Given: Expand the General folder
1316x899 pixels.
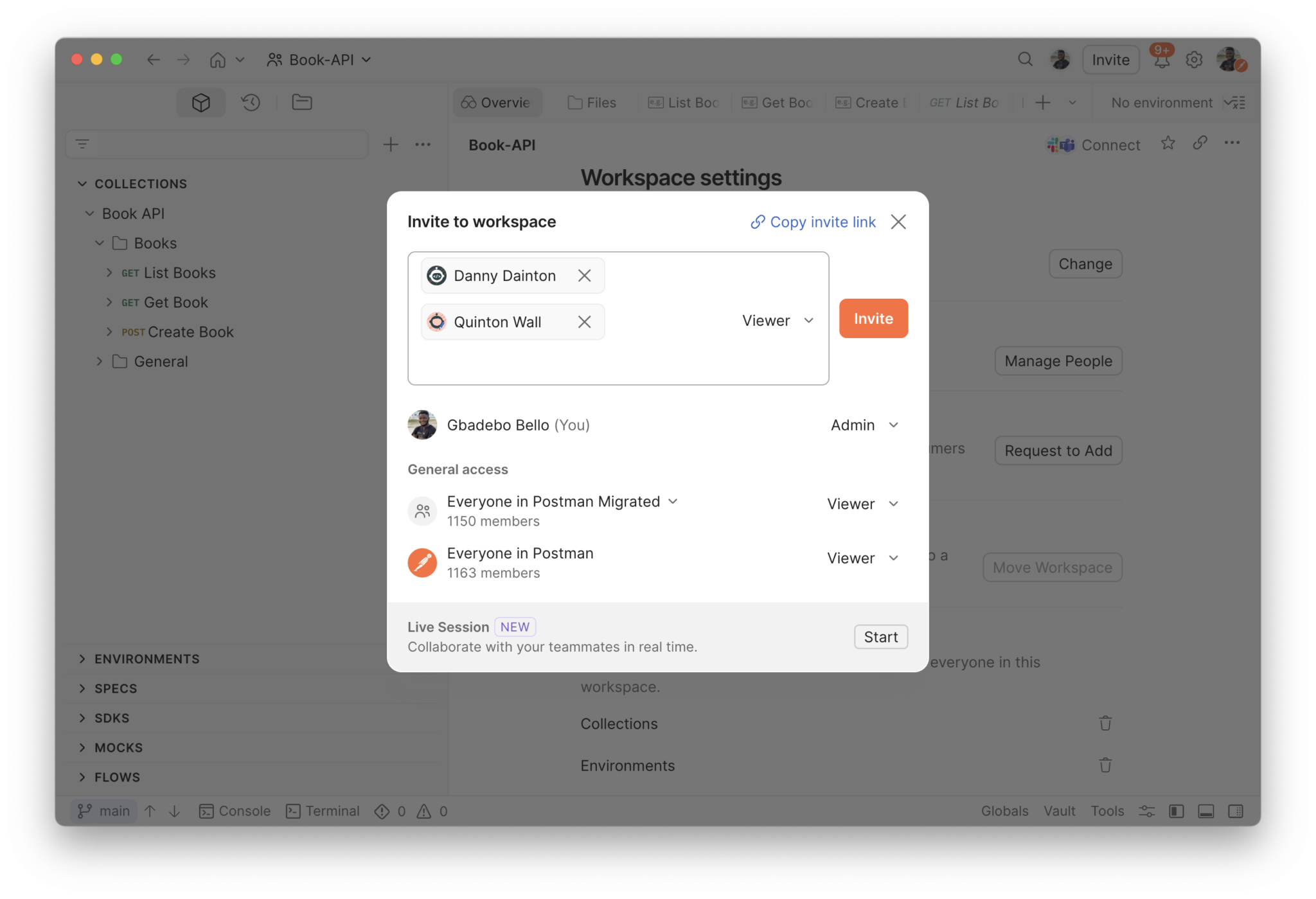Looking at the screenshot, I should coord(100,361).
